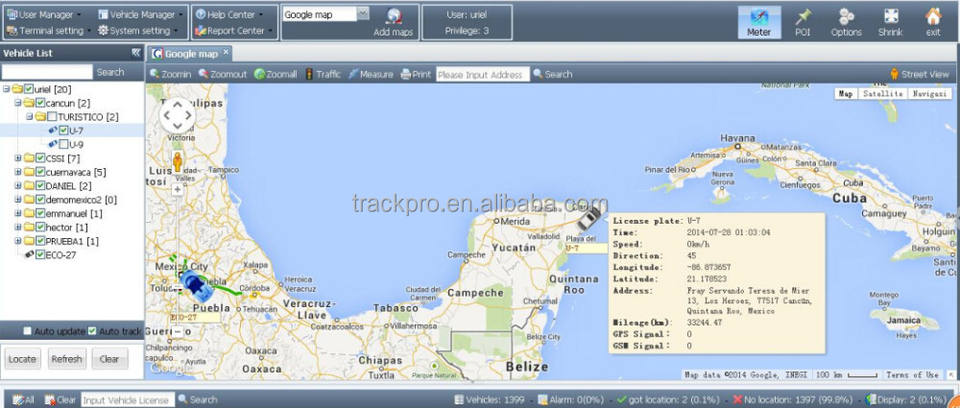
Task: Uncheck the U-7 vehicle checkbox
Action: [64, 130]
